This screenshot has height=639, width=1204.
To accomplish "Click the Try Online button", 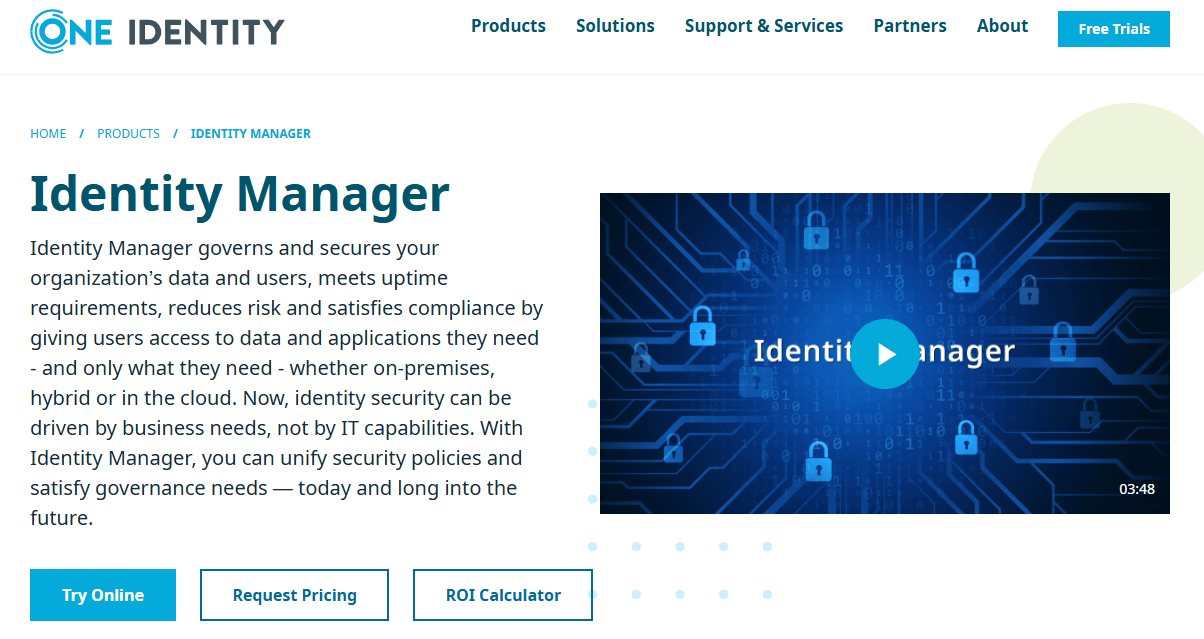I will click(103, 595).
